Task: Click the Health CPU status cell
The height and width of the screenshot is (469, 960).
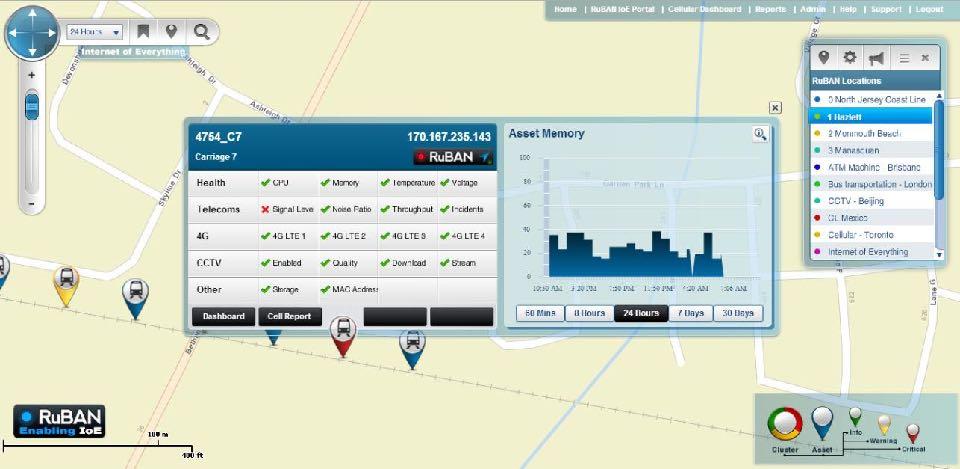Action: (288, 183)
